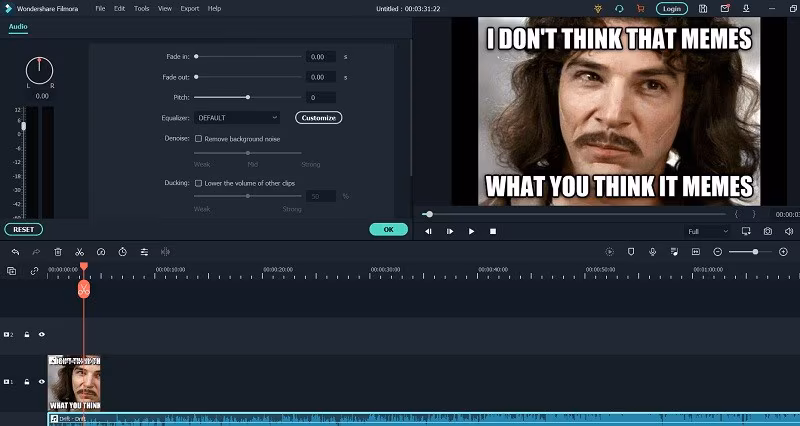This screenshot has height=426, width=800.
Task: Zoom out timeline with minus icon
Action: coord(717,252)
